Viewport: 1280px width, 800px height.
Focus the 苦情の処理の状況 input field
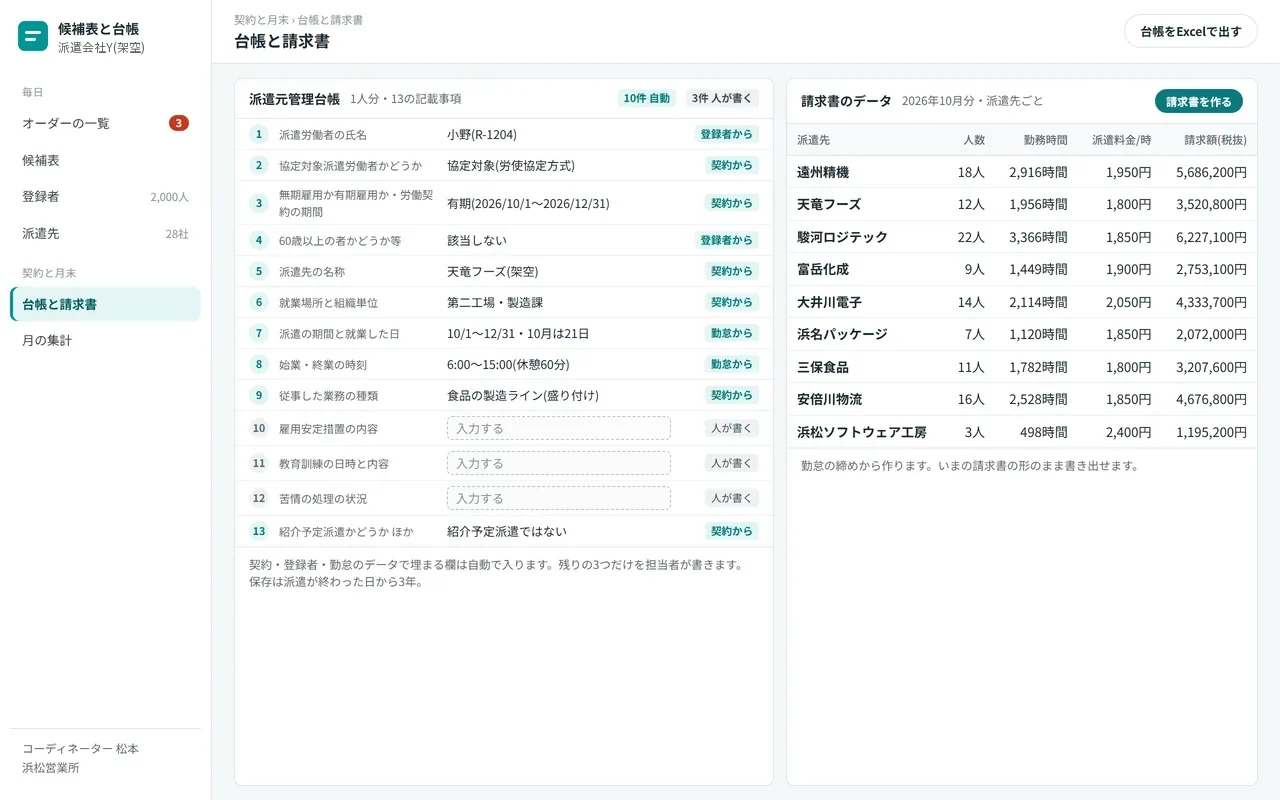559,498
